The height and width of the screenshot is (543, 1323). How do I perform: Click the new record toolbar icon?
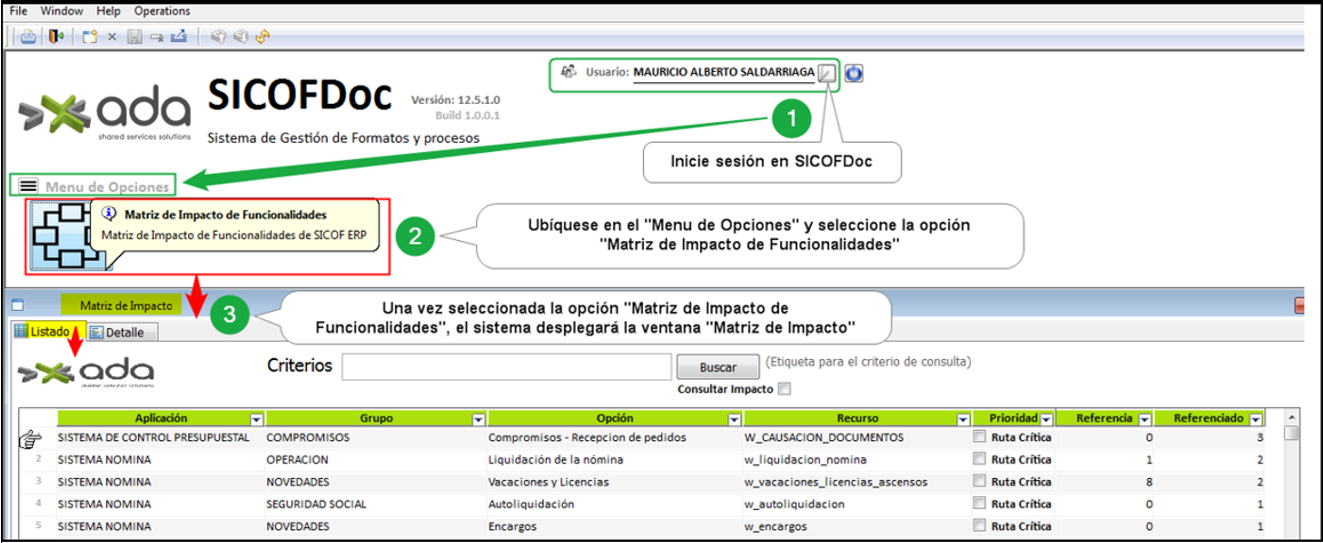click(90, 36)
